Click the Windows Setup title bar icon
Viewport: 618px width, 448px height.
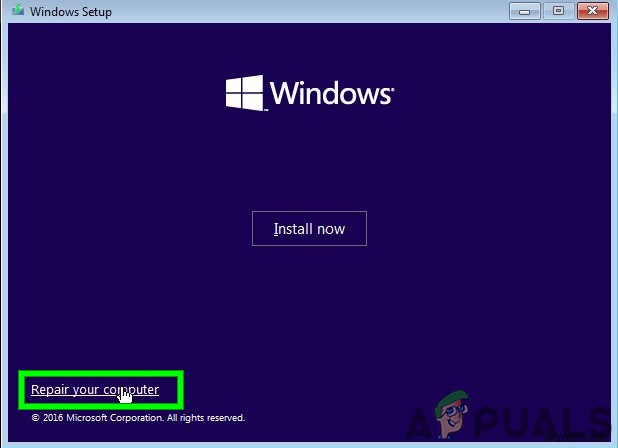[18, 11]
